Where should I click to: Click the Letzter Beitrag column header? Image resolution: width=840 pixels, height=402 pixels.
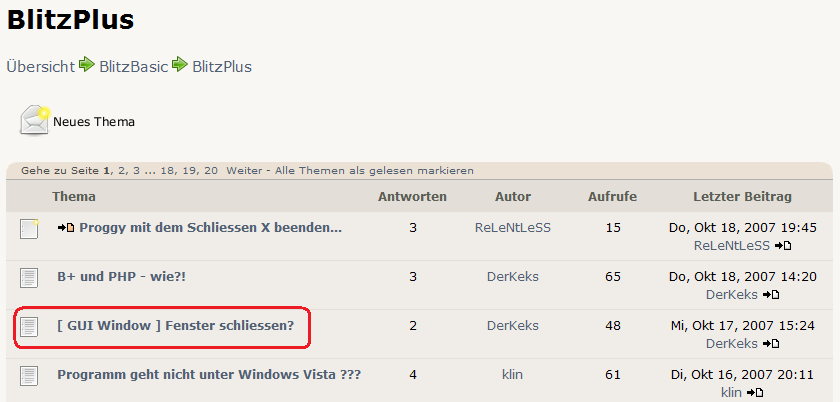pyautogui.click(x=742, y=197)
